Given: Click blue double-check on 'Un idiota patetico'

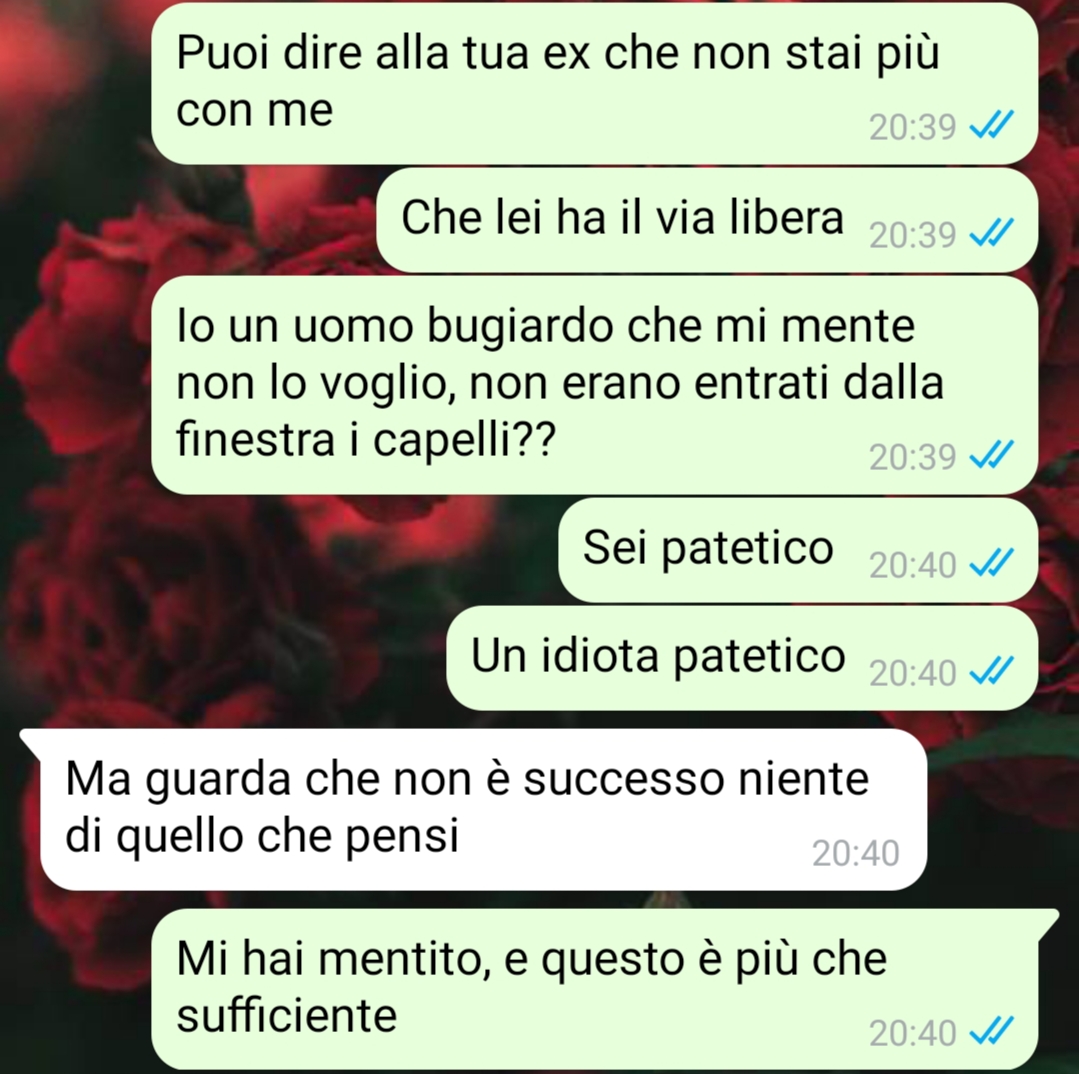Looking at the screenshot, I should 991,671.
